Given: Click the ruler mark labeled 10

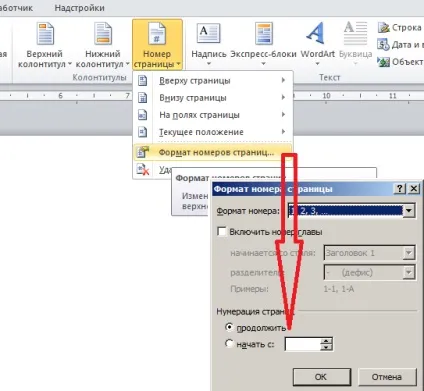Looking at the screenshot, I should 326,96.
